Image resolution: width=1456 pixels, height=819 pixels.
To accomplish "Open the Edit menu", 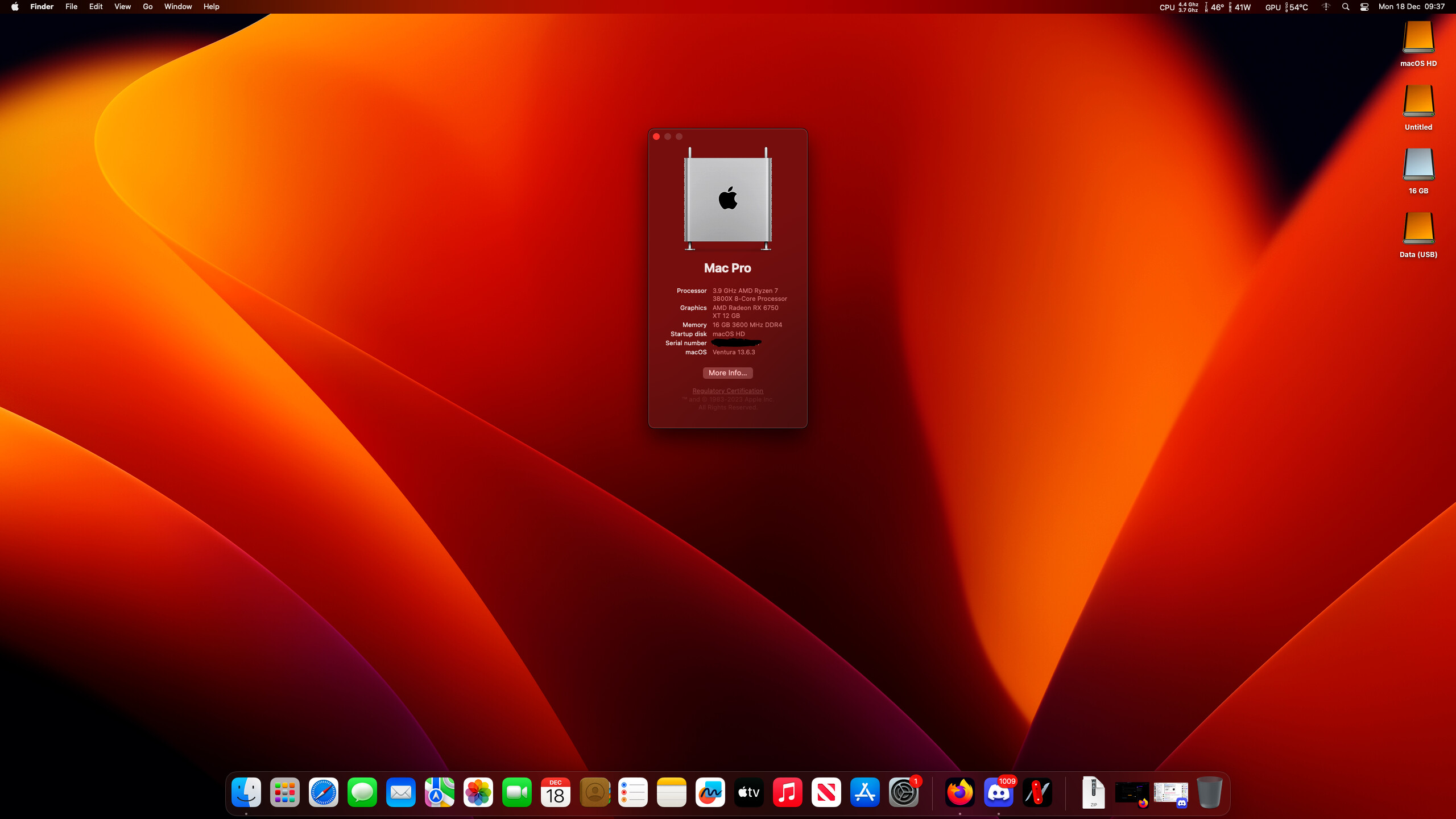I will (x=96, y=7).
